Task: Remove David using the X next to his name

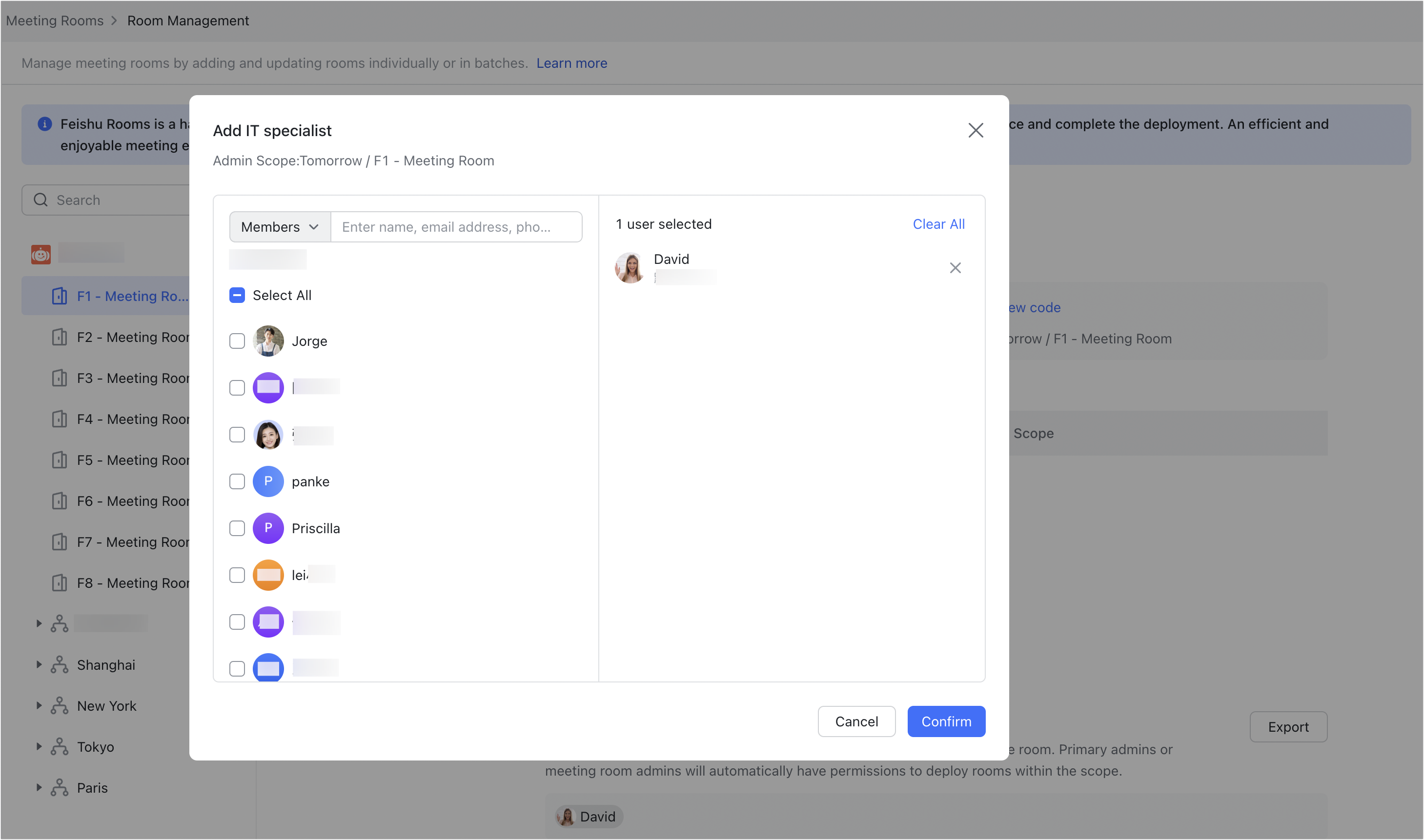Action: (955, 267)
